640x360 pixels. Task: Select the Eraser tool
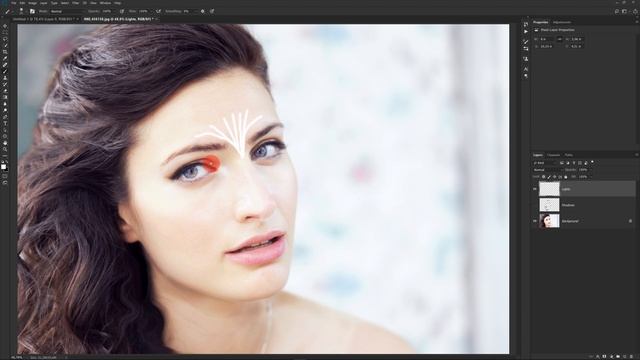[5, 91]
